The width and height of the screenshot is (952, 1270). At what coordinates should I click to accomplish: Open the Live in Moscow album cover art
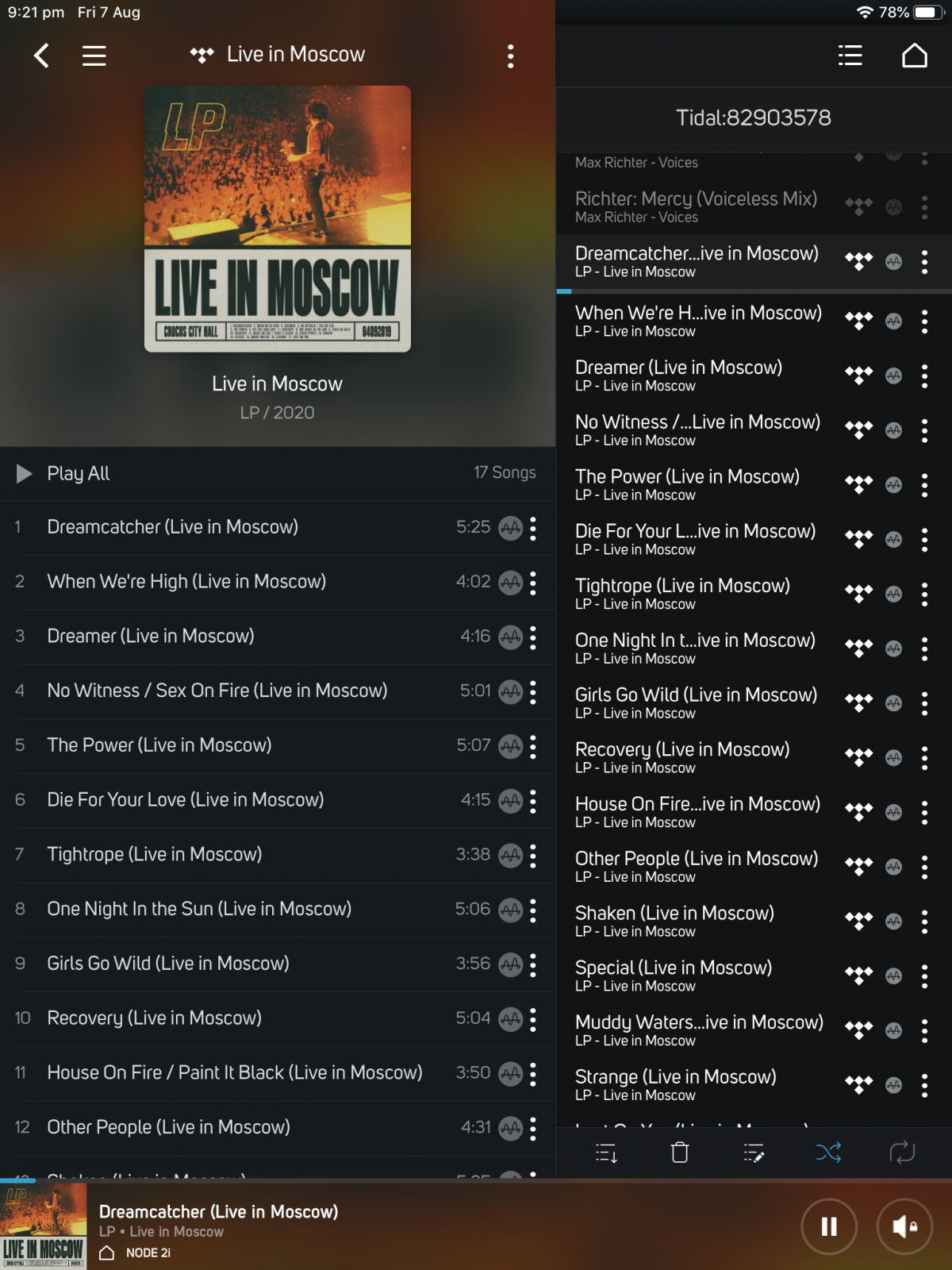point(278,219)
